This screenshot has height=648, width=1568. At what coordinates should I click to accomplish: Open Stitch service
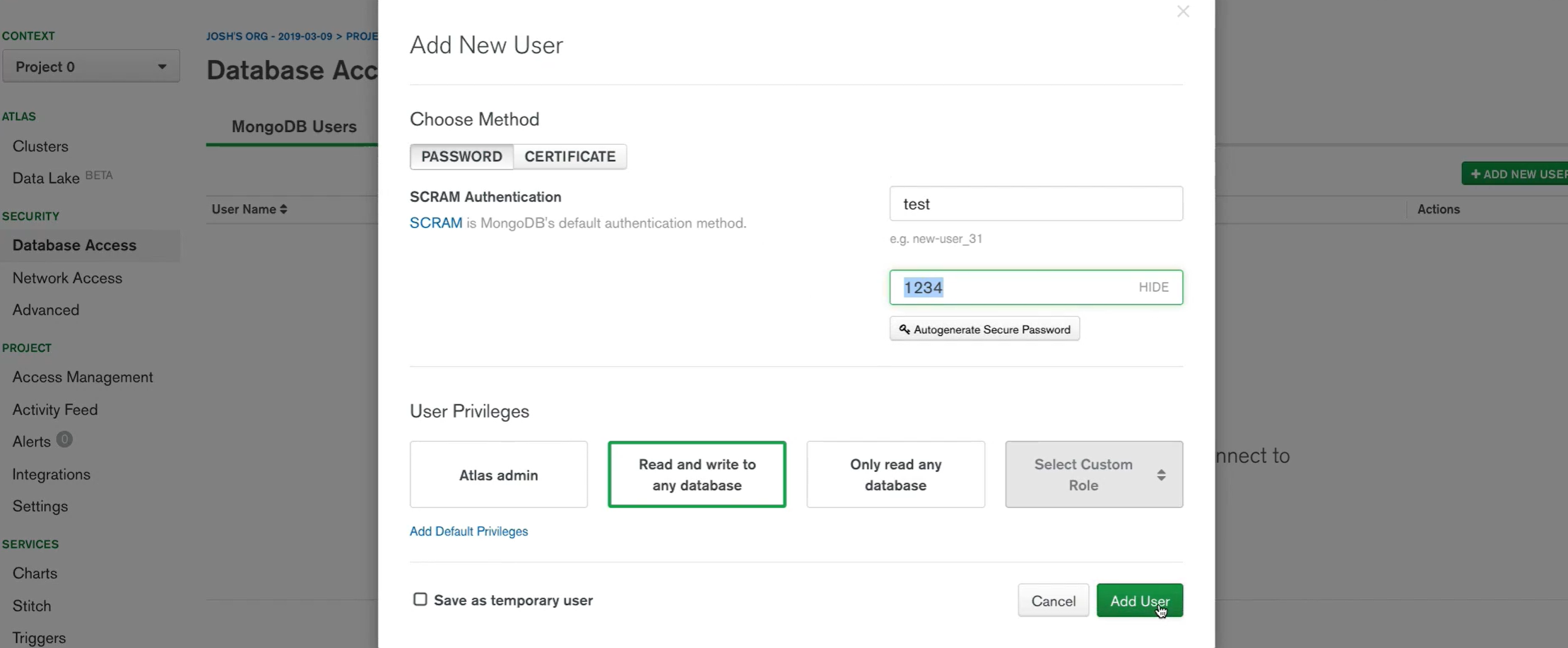pyautogui.click(x=32, y=606)
